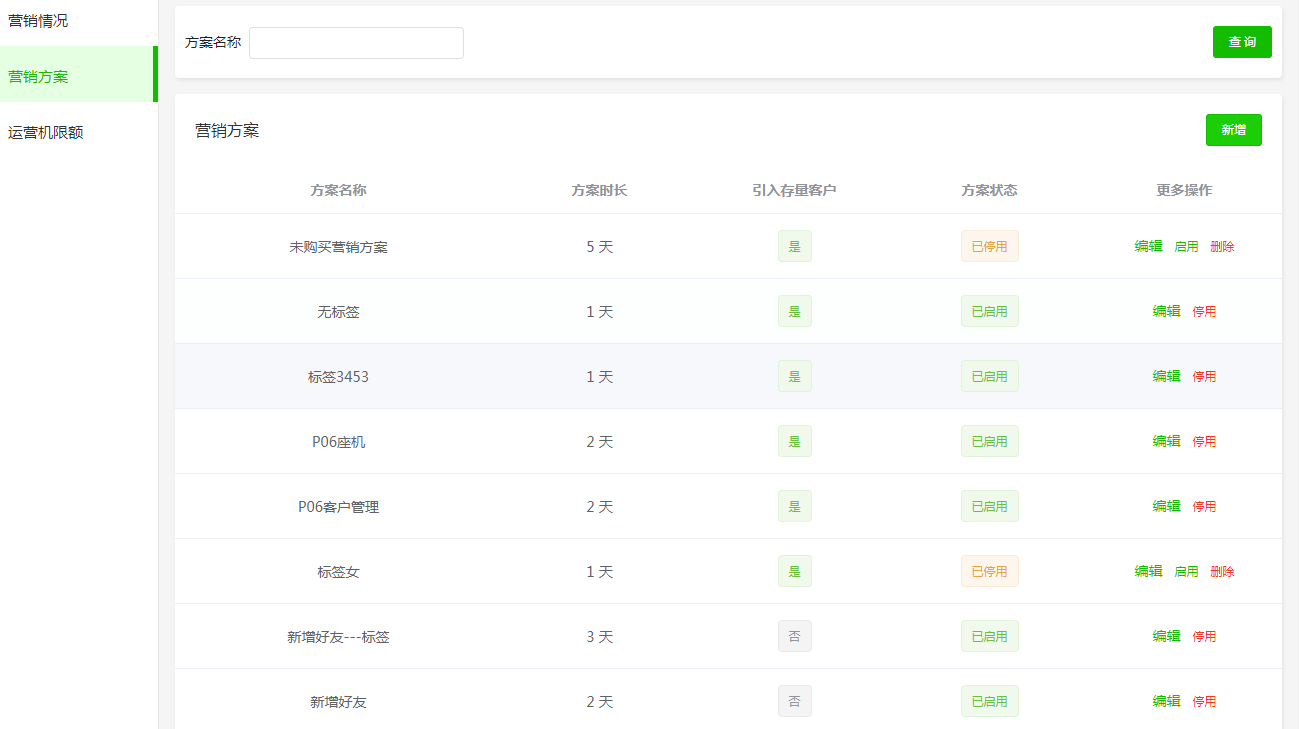Screen dimensions: 1299x729
Task: Open 编辑 for the P06客户管理 plan
Action: click(x=1166, y=506)
